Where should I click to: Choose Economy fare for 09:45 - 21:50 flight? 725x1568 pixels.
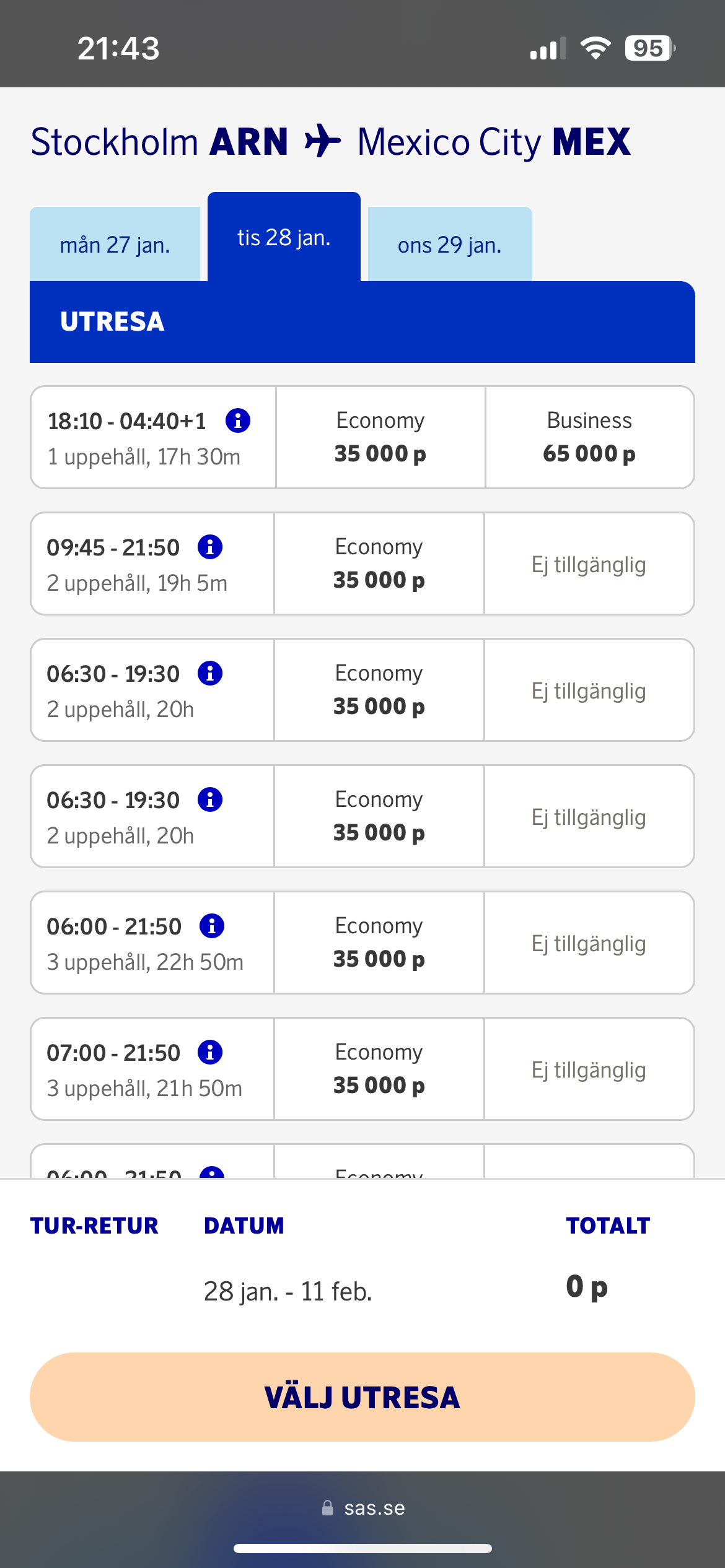point(379,564)
